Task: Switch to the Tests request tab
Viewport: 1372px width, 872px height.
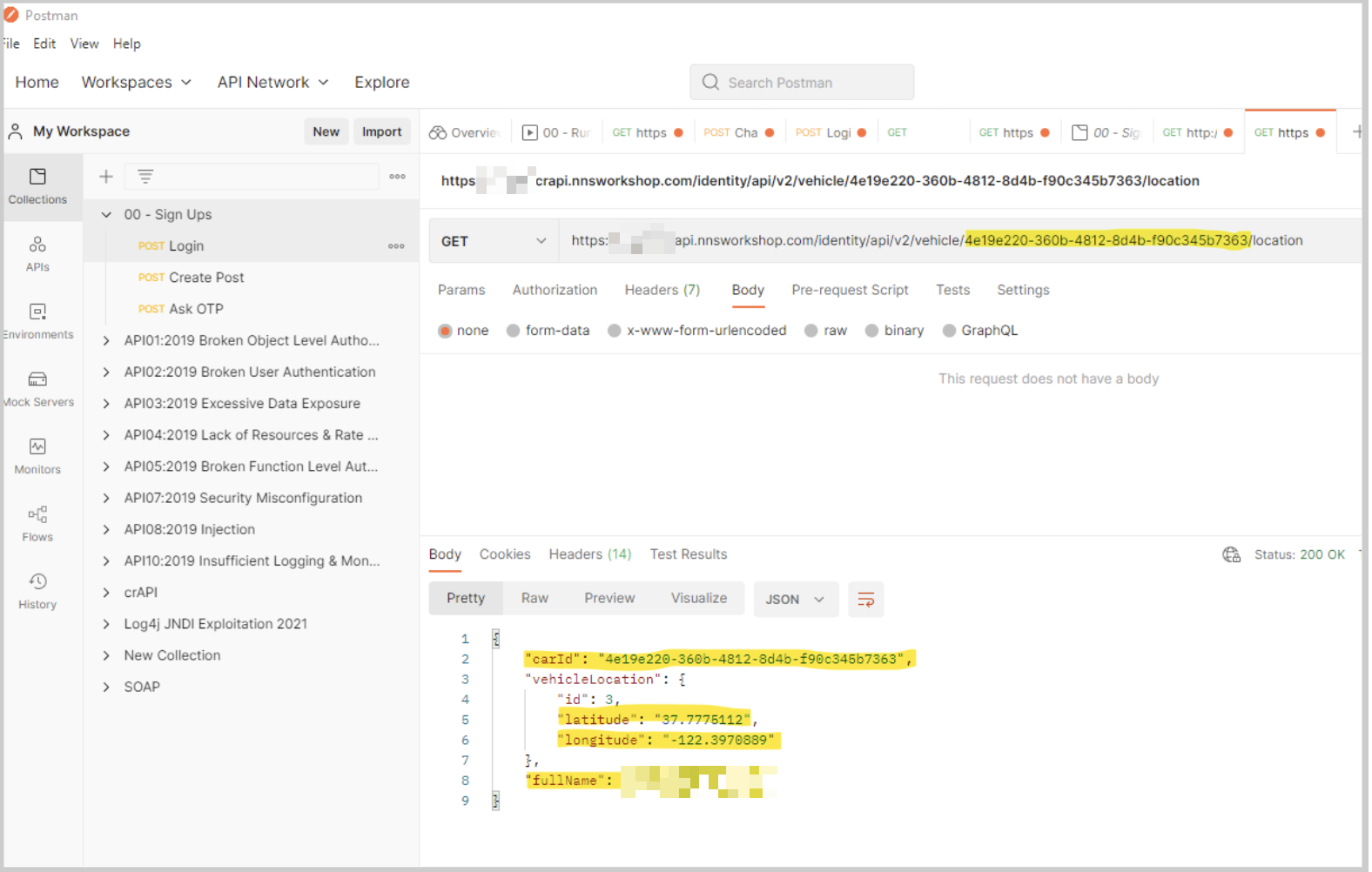Action: pyautogui.click(x=952, y=290)
